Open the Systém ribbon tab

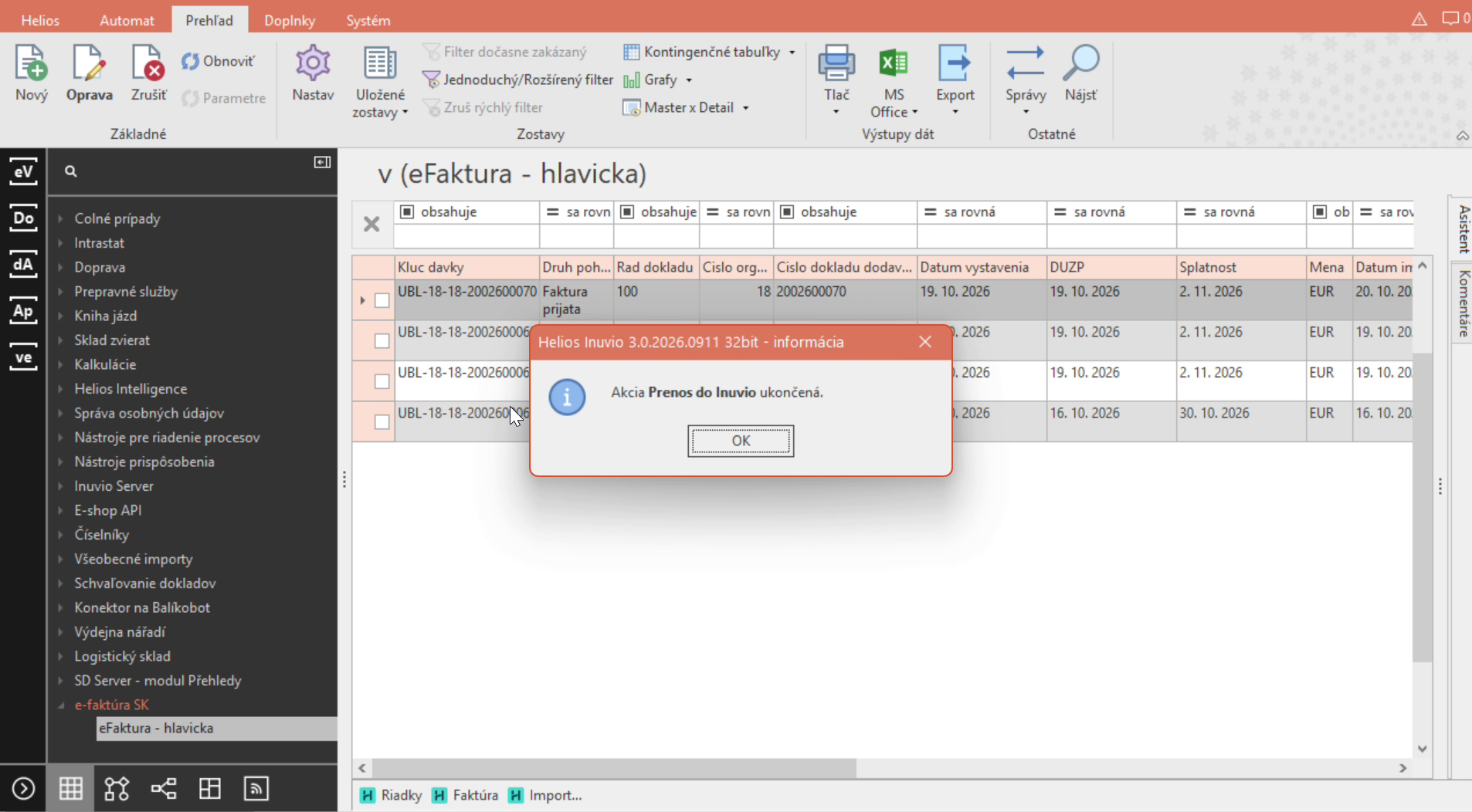[368, 20]
